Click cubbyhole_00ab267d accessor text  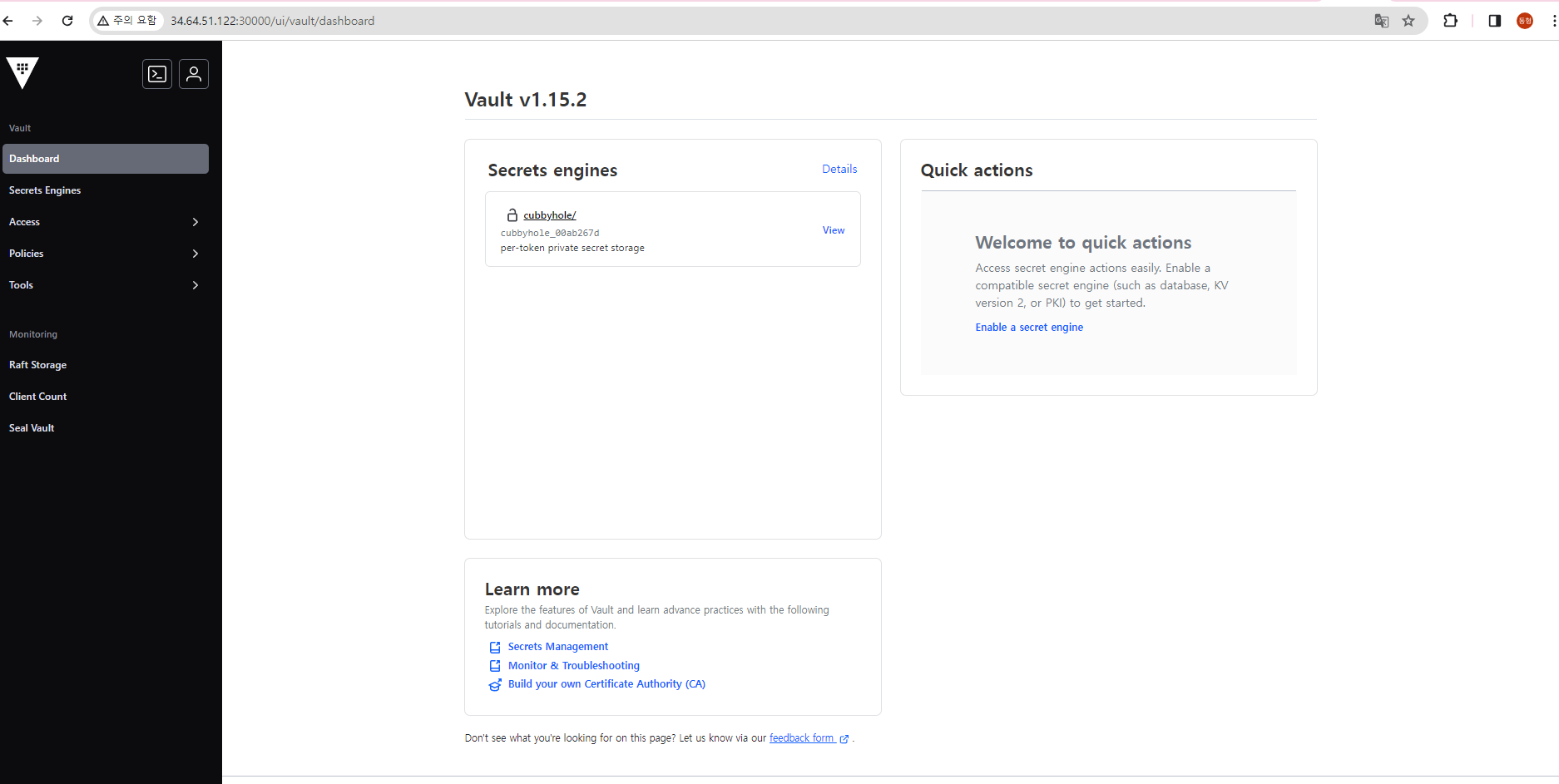pyautogui.click(x=550, y=233)
